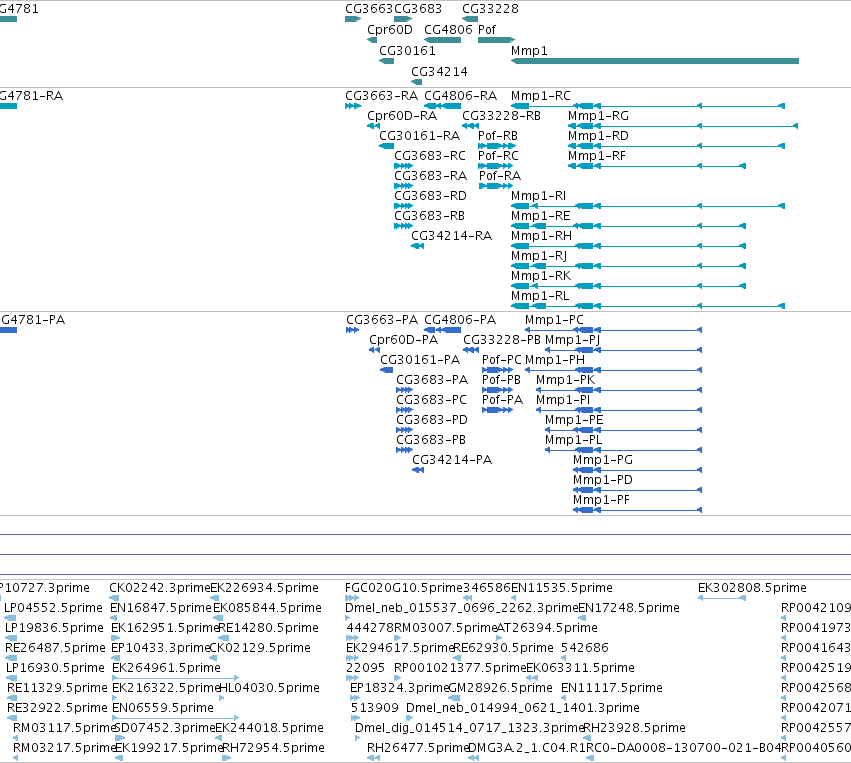Select the CG34214 gene label
The height and width of the screenshot is (763, 851).
pos(439,72)
